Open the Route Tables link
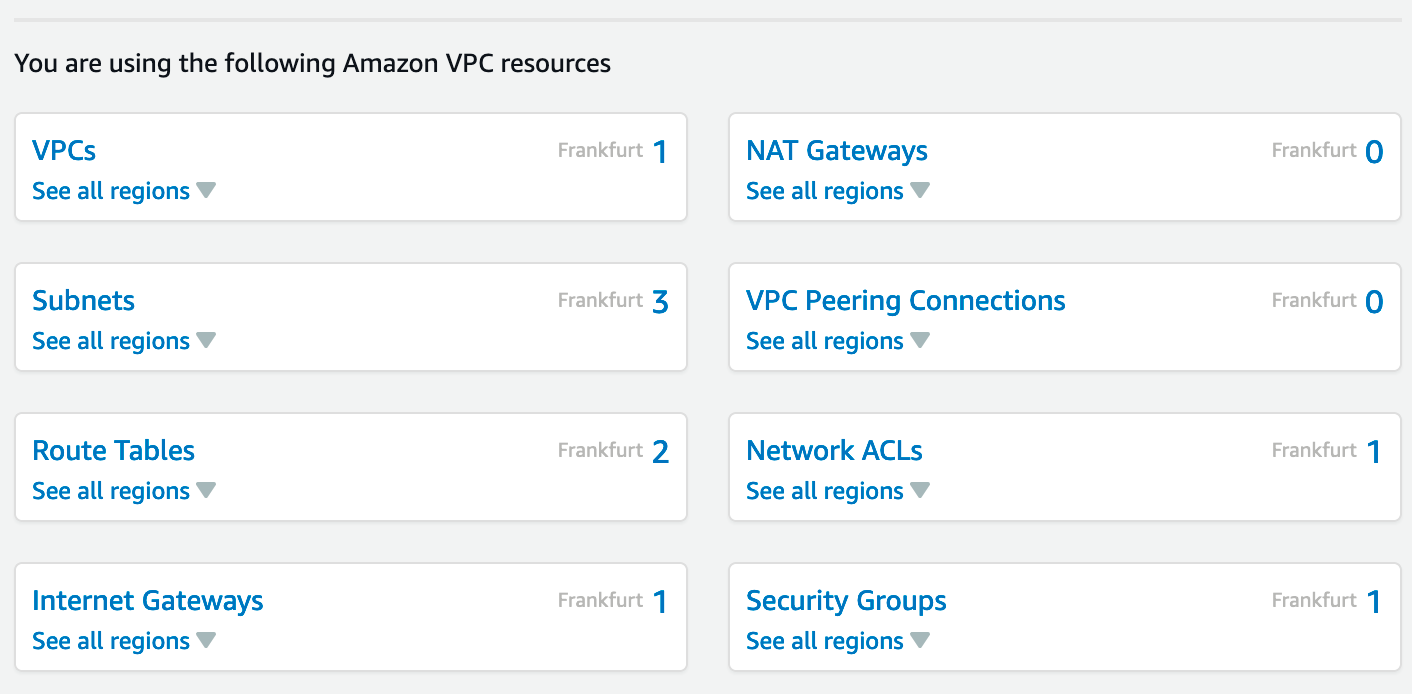This screenshot has width=1412, height=694. coord(113,451)
